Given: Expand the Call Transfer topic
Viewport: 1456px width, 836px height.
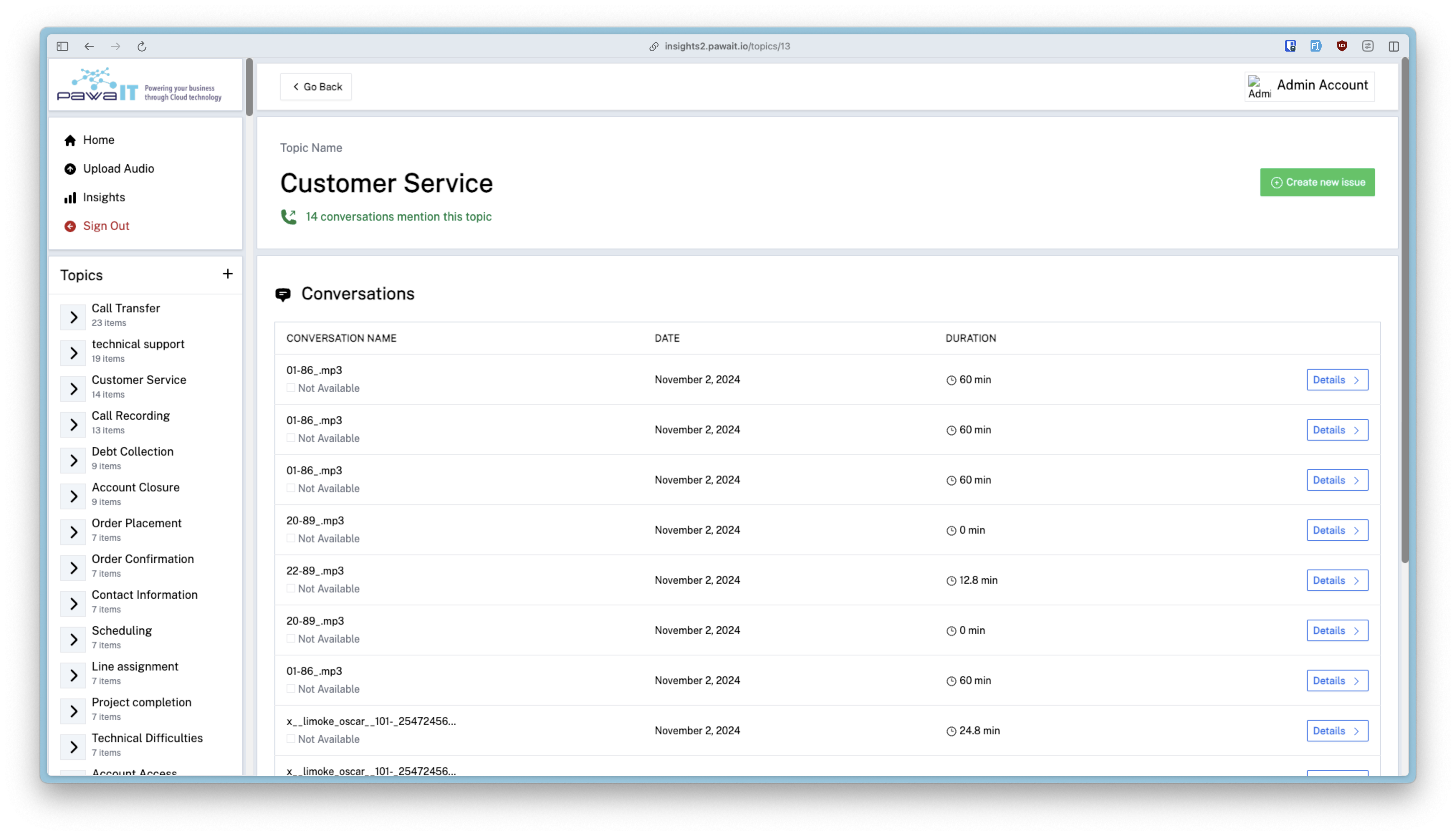Looking at the screenshot, I should (73, 317).
